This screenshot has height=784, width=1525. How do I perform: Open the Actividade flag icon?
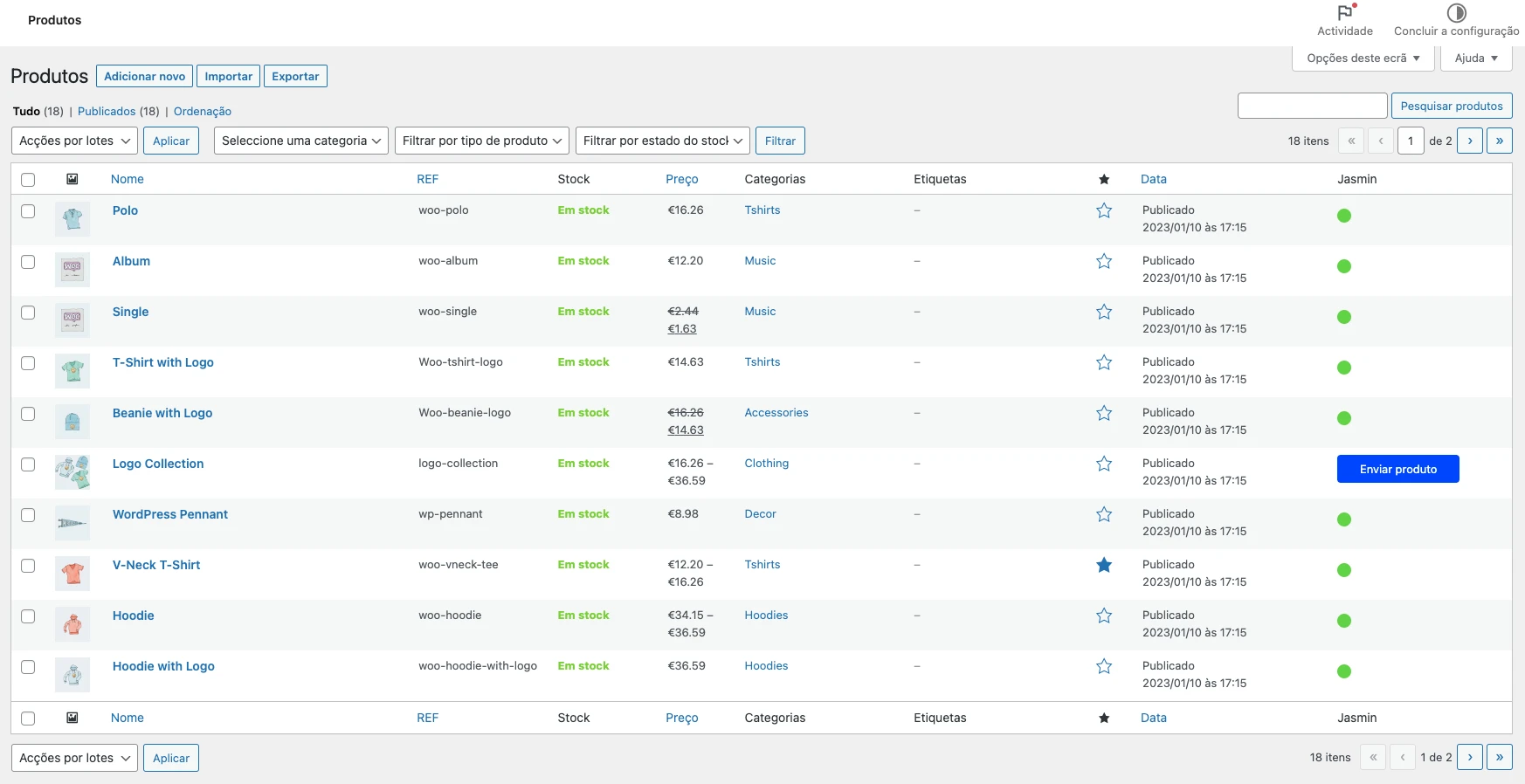click(x=1344, y=13)
